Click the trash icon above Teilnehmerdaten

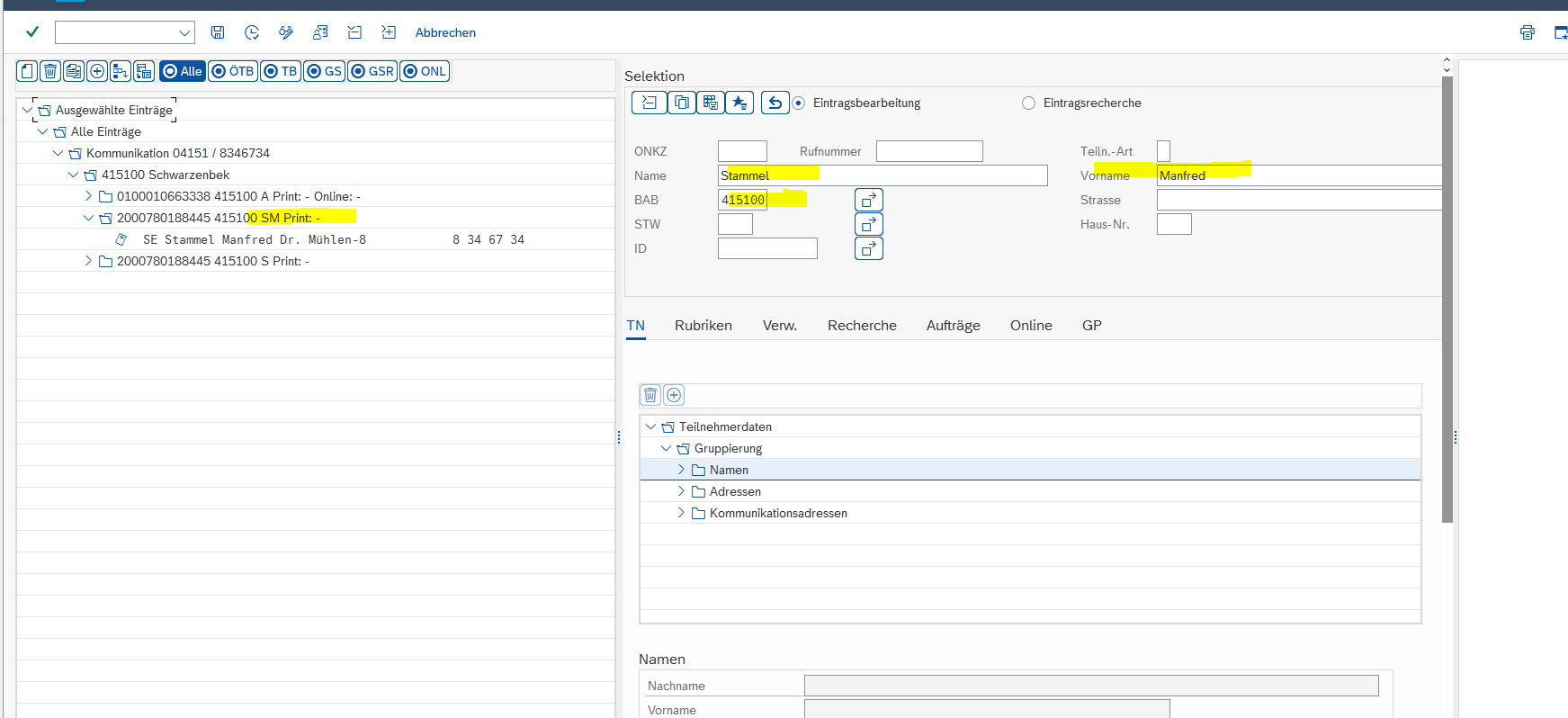coord(650,395)
